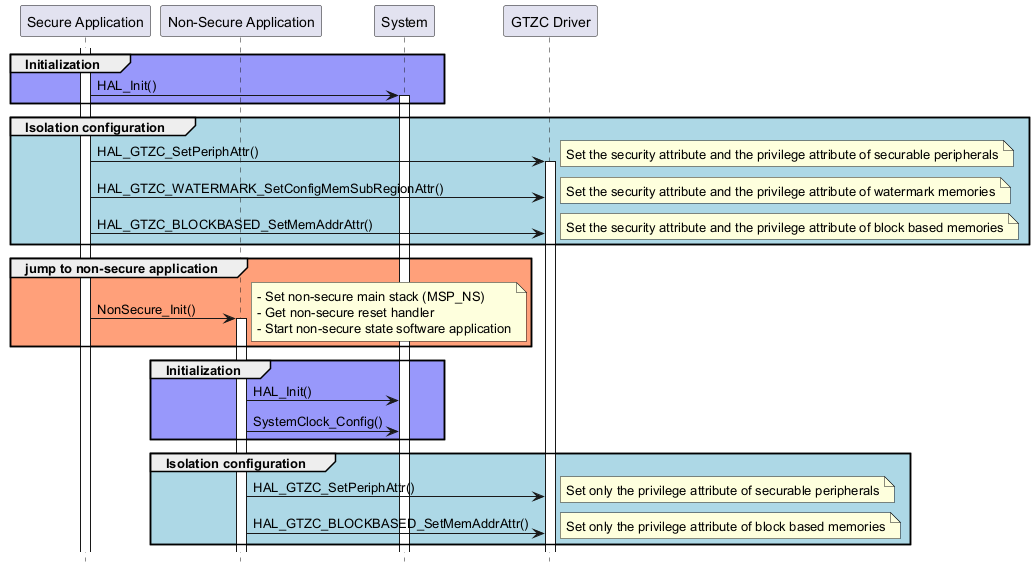
Task: Click the upper Isolation configuration group label
Action: (95, 127)
